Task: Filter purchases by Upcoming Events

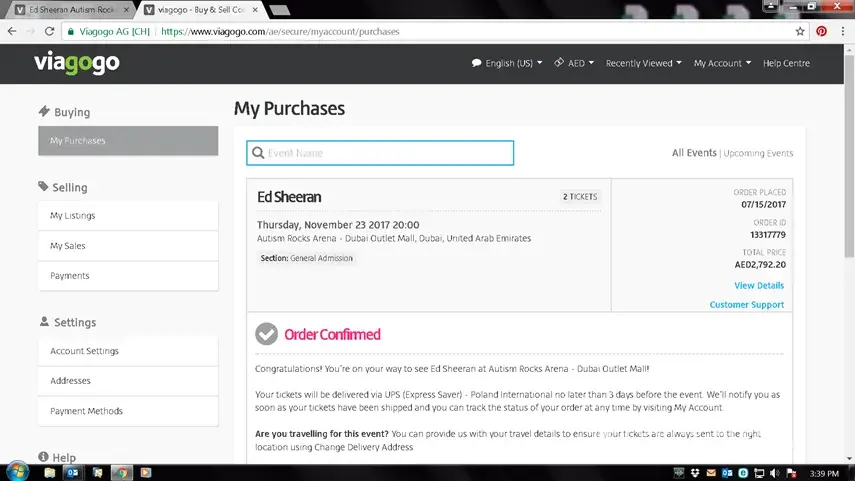Action: [x=758, y=153]
